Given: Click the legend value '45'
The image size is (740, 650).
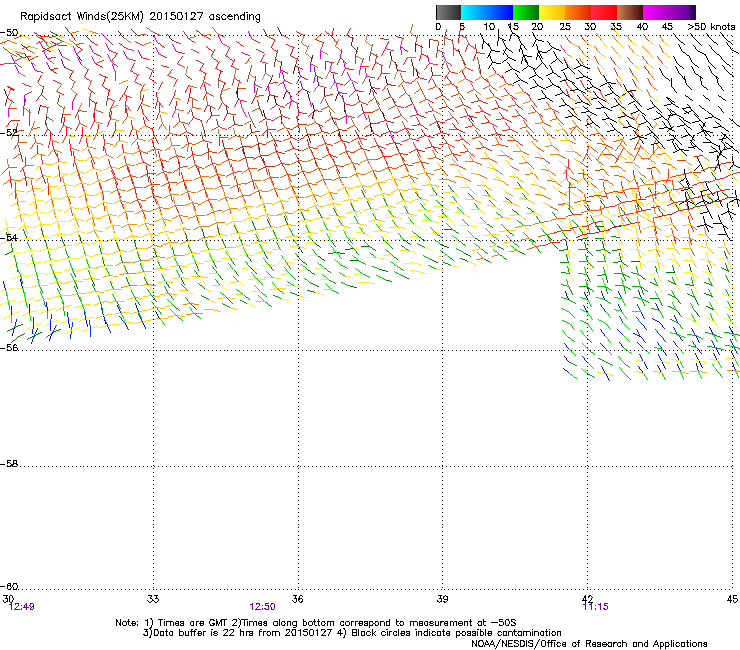Looking at the screenshot, I should tap(667, 27).
